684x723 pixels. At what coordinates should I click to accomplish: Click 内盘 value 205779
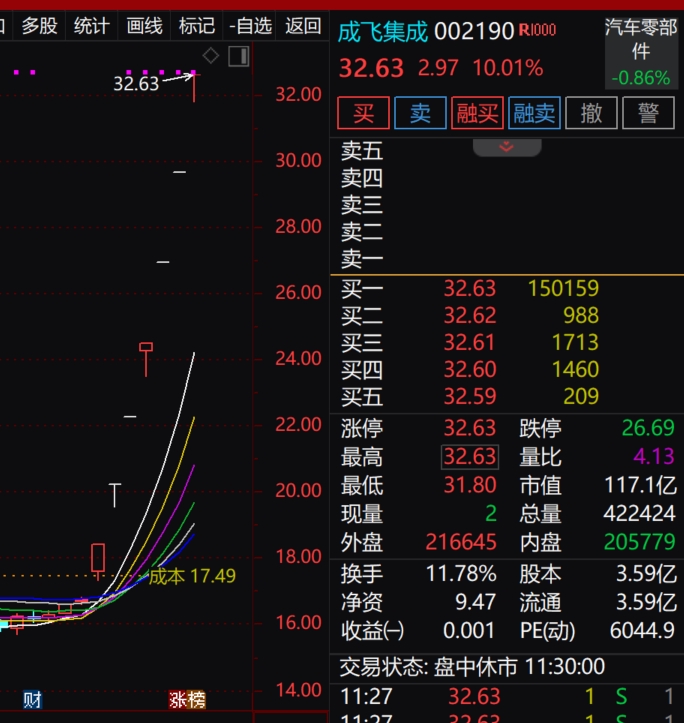coord(639,542)
